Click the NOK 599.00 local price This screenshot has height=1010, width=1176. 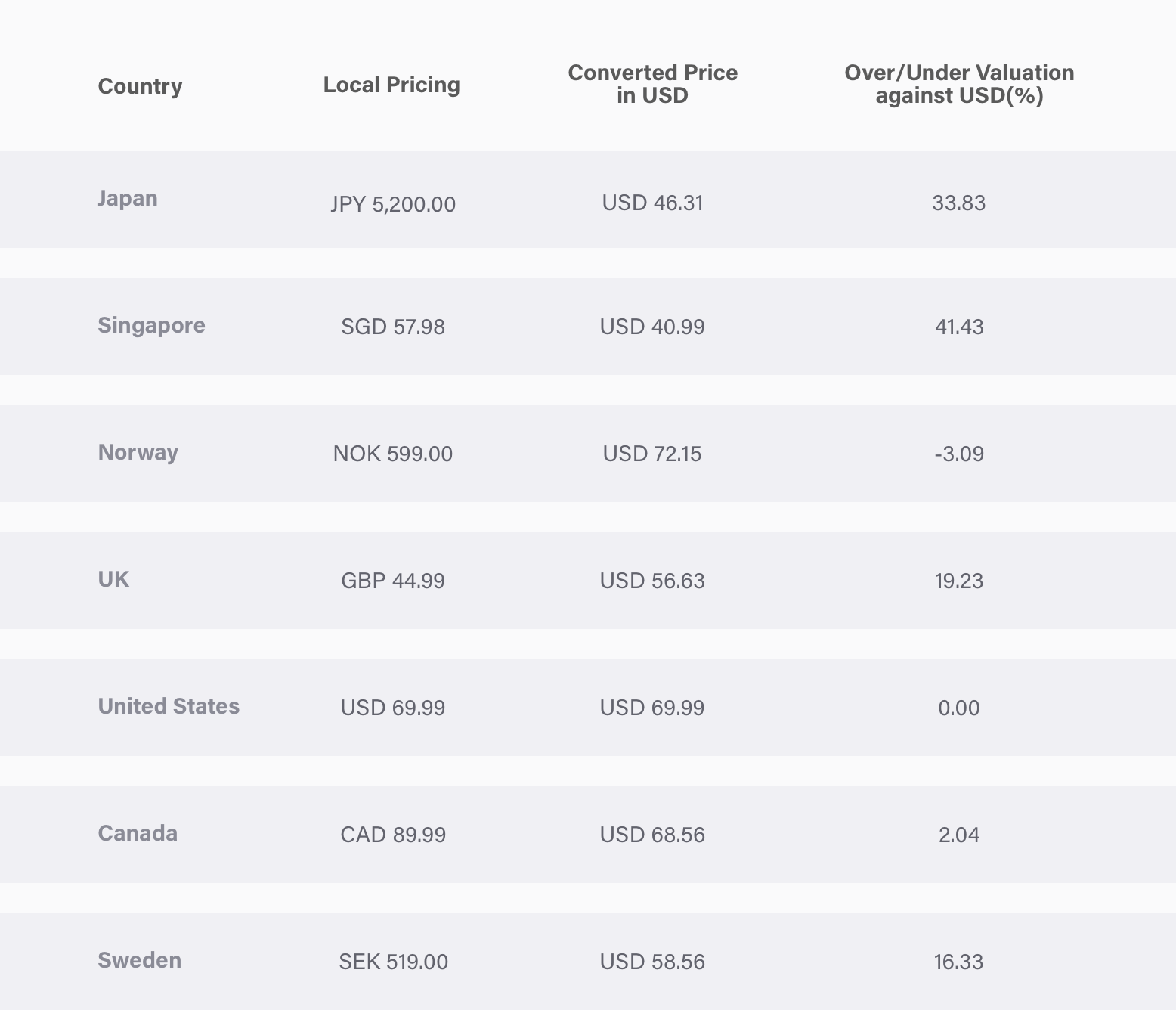tap(393, 454)
